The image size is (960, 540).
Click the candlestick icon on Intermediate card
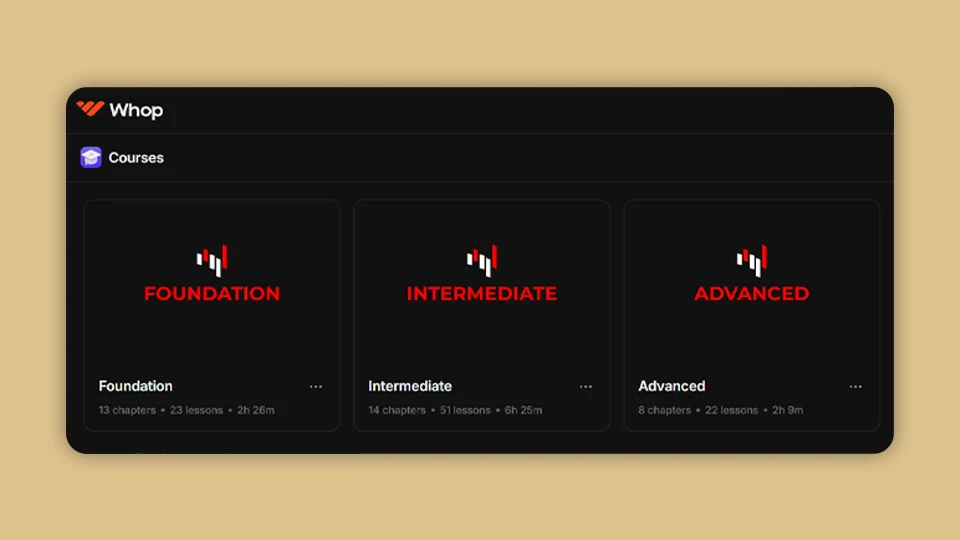coord(482,260)
